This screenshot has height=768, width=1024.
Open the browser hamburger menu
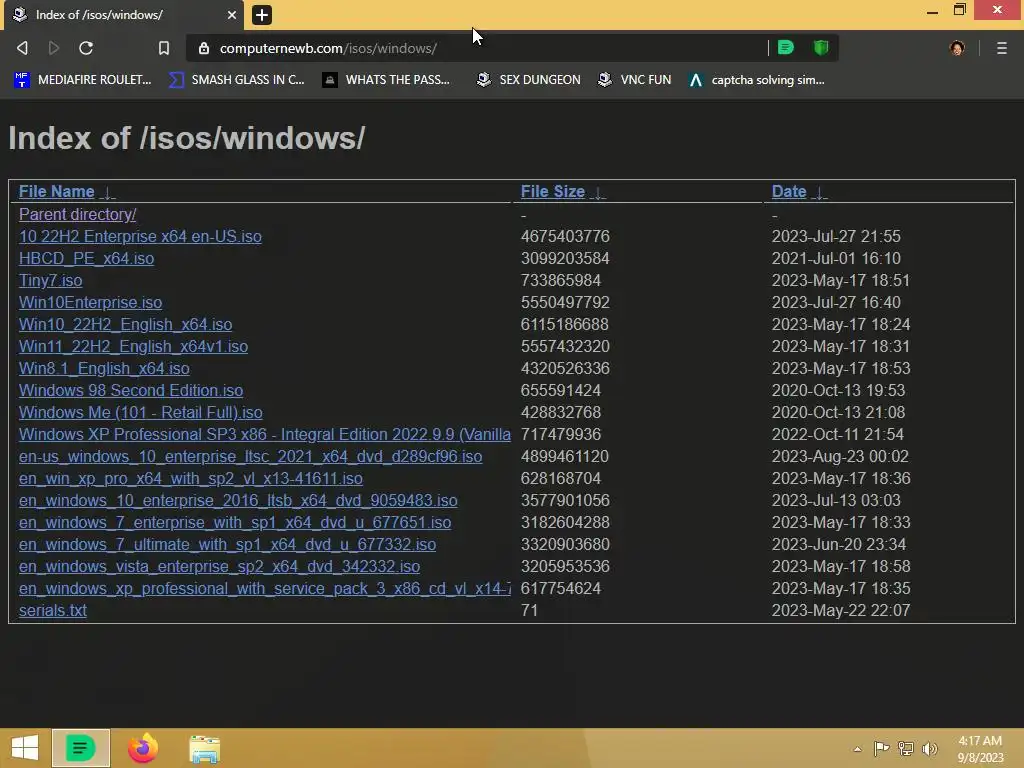[x=1001, y=48]
